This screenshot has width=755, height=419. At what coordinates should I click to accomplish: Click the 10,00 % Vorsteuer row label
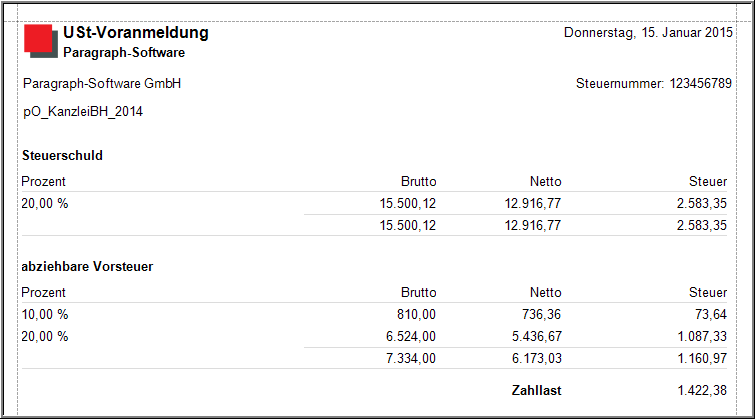point(45,314)
